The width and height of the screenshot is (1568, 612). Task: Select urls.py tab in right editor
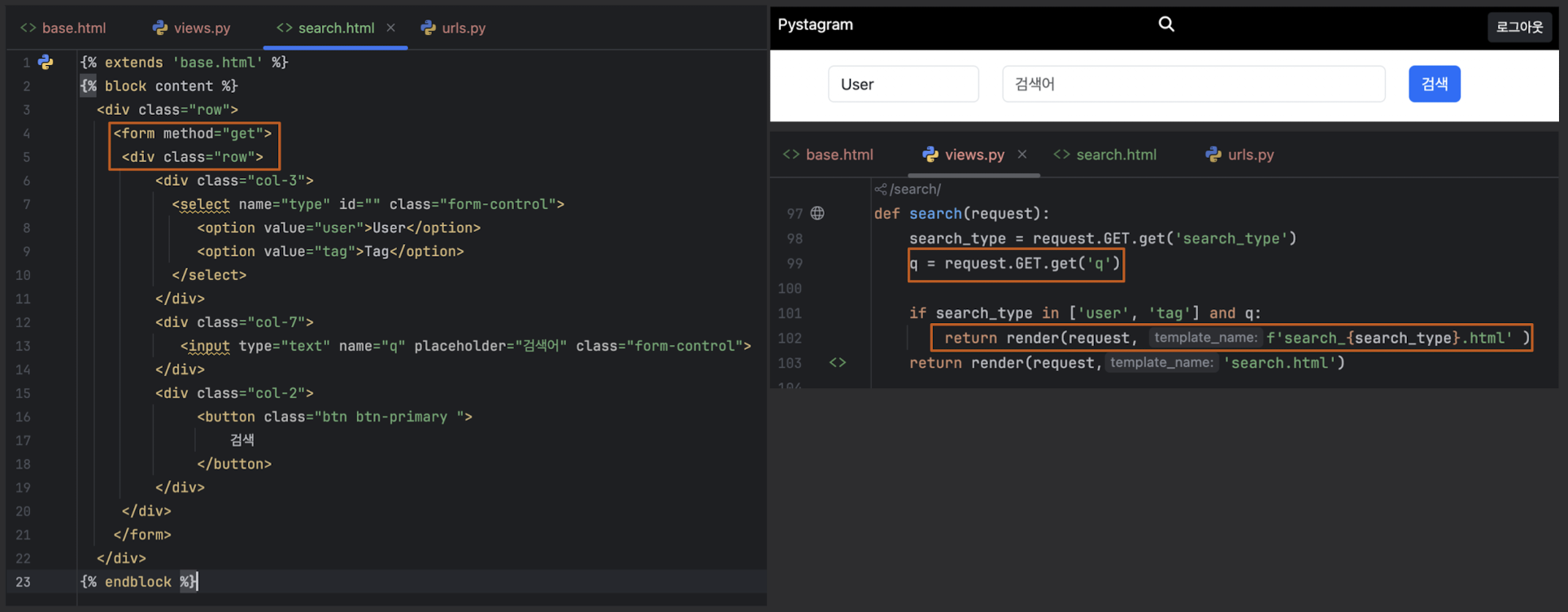[1240, 155]
